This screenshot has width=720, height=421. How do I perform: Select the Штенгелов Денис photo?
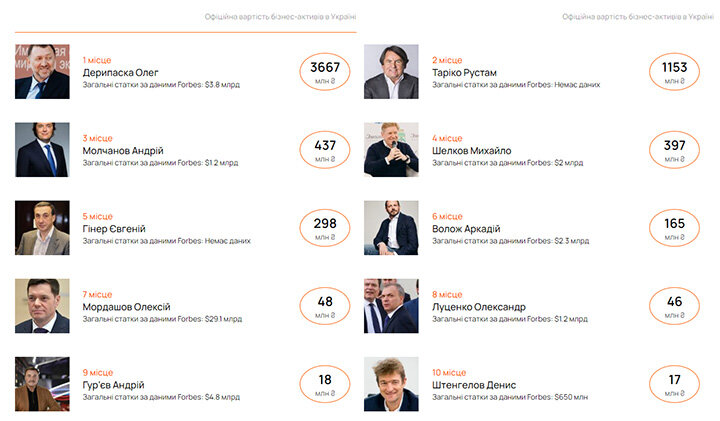tap(391, 384)
